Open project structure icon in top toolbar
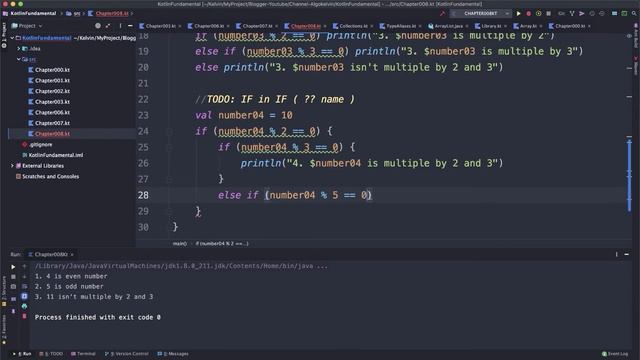Screen dimensions: 640x360 (614, 13)
